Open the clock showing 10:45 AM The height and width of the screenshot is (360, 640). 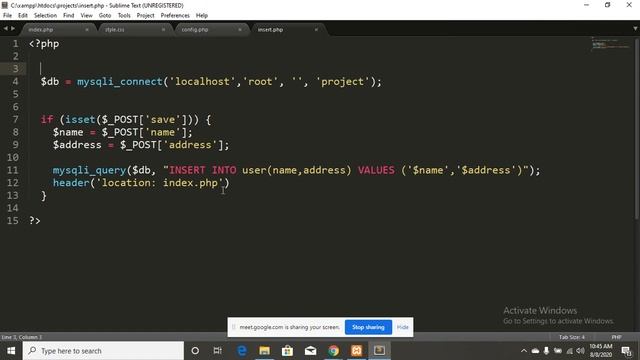click(601, 351)
